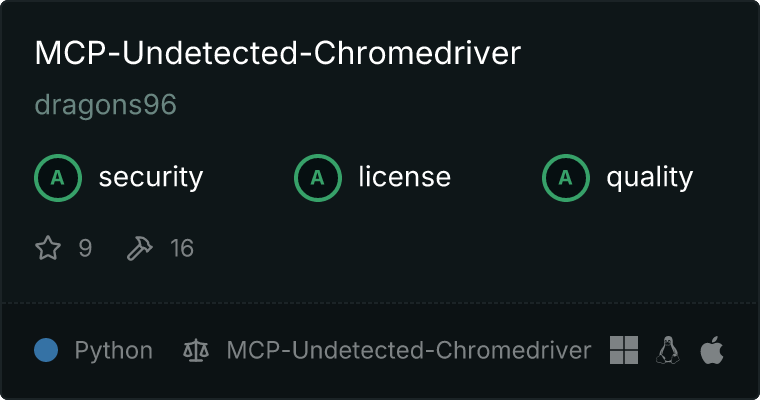Click the hammer tools icon

140,248
